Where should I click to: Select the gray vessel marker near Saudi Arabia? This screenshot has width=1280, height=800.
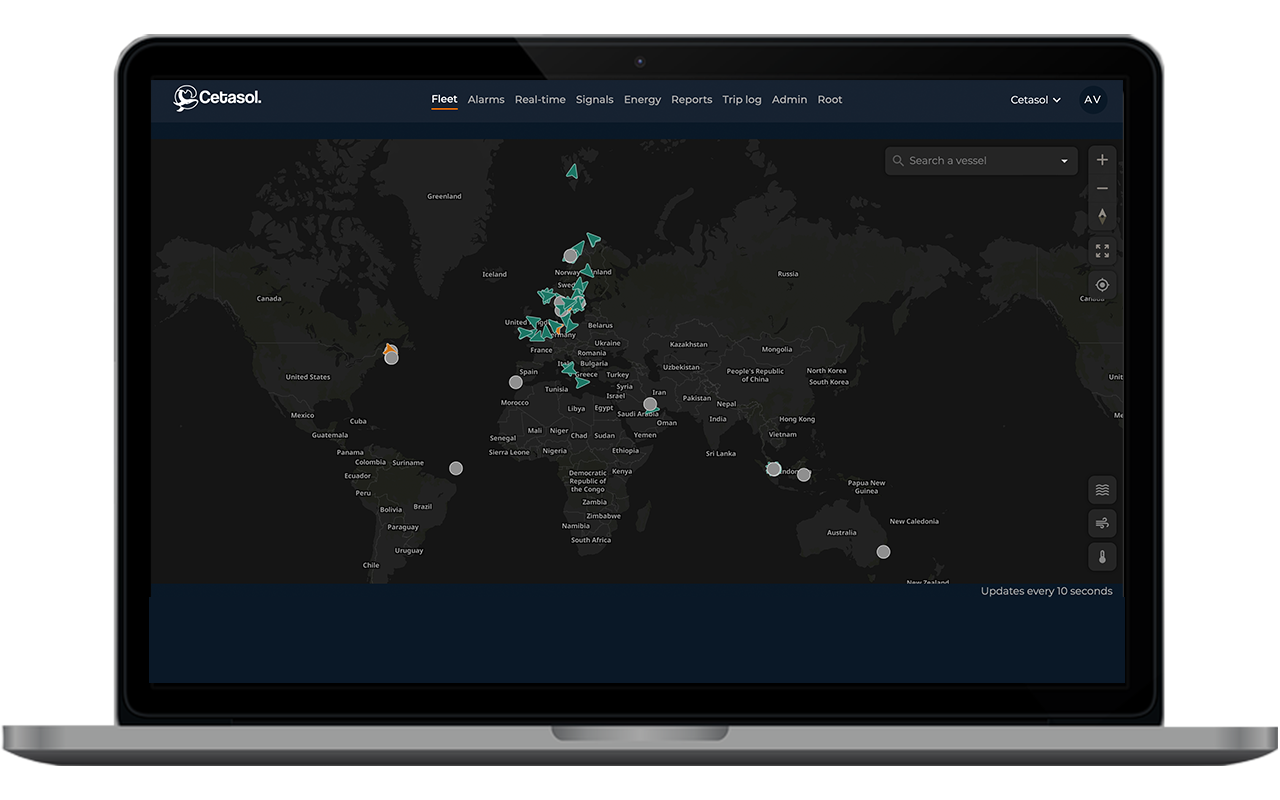coord(650,404)
